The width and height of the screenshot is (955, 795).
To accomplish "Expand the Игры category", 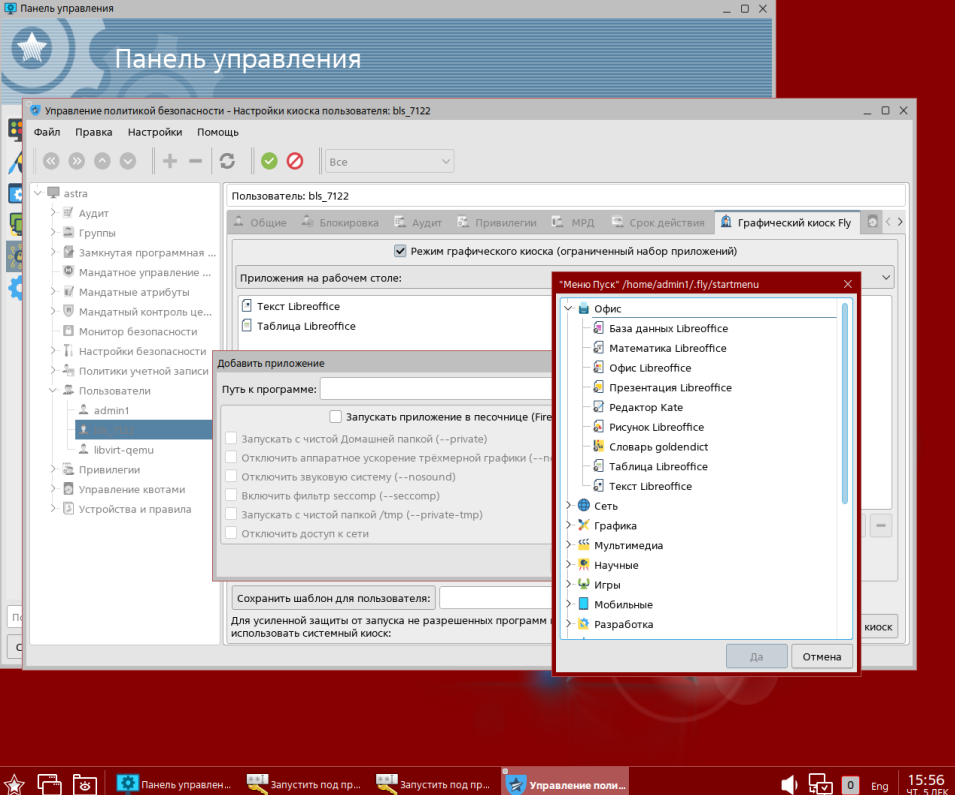I will click(x=569, y=584).
